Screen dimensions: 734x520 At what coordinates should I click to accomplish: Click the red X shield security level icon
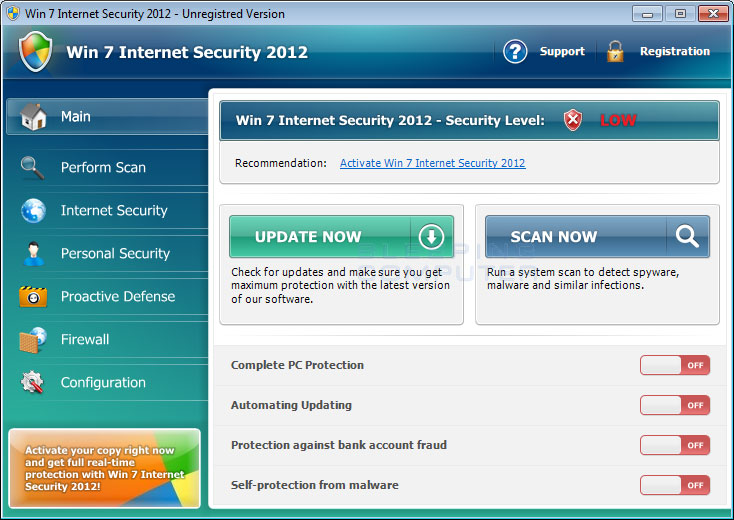tap(573, 120)
